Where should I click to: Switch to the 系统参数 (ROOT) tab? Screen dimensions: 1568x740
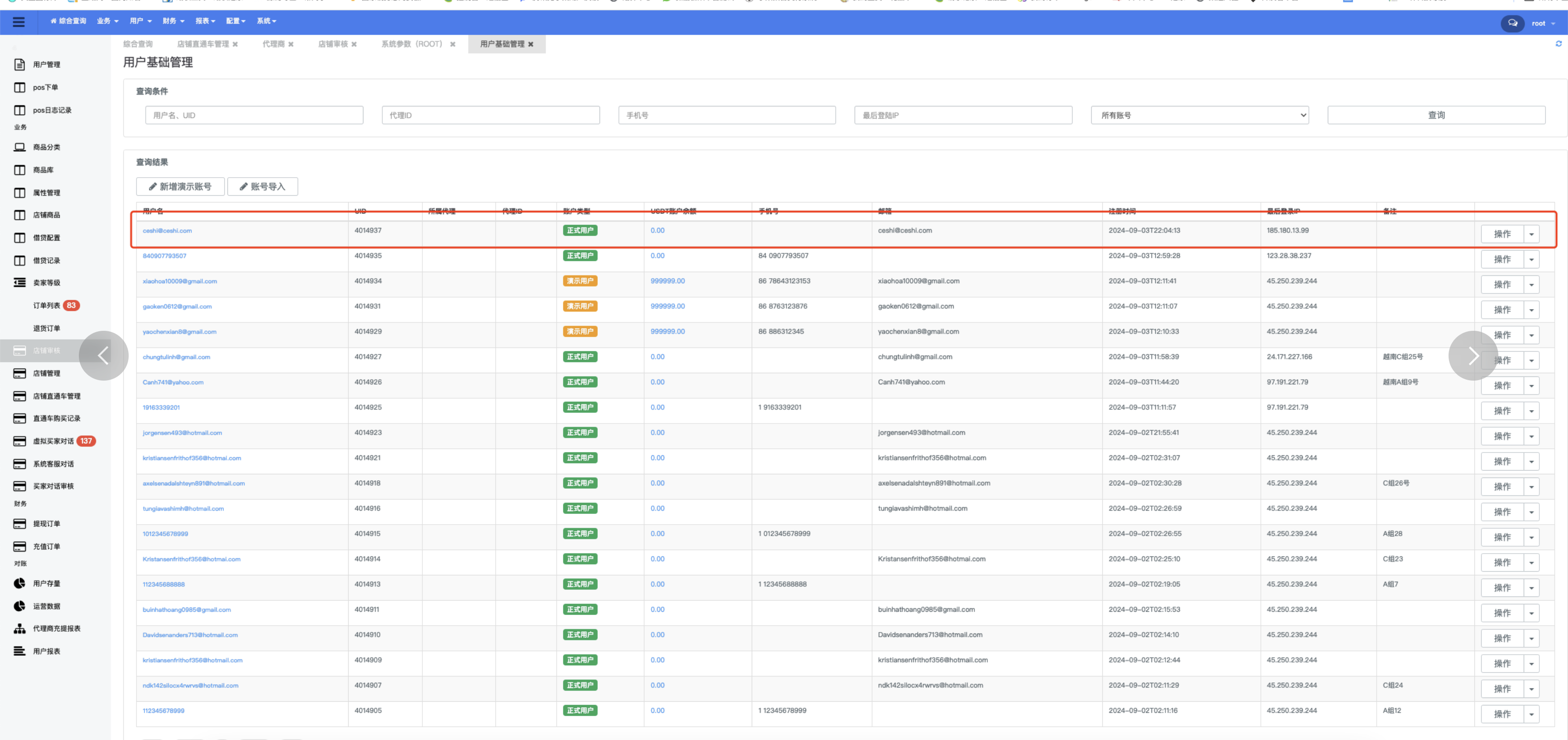412,44
